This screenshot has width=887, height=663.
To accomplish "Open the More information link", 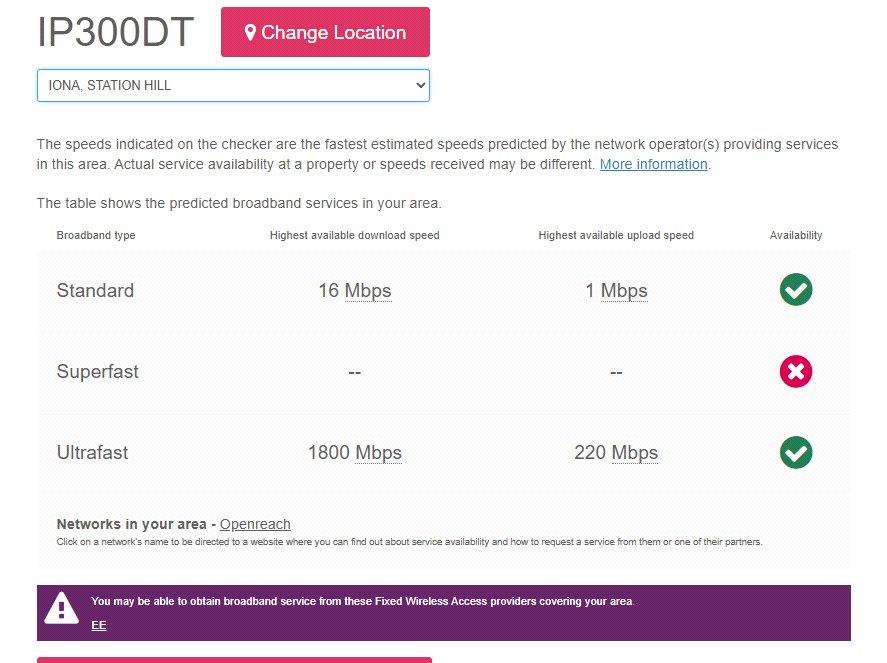I will point(653,164).
